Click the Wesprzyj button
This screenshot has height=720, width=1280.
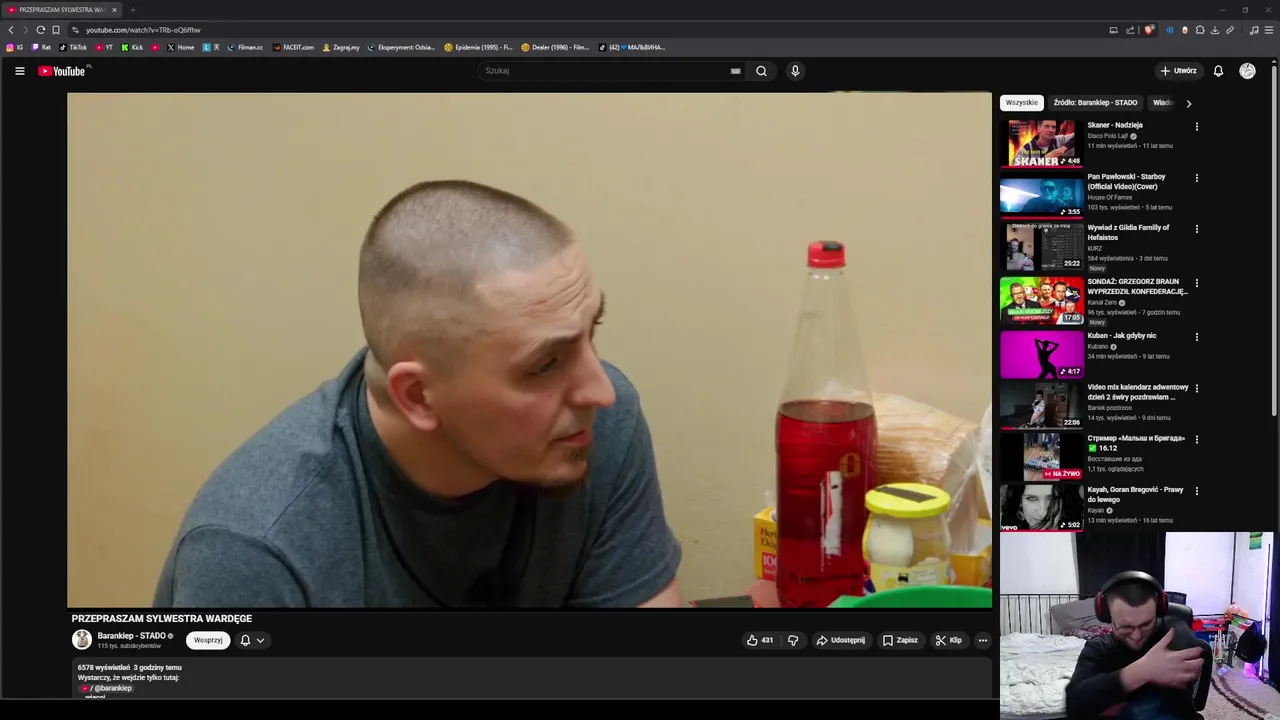208,640
